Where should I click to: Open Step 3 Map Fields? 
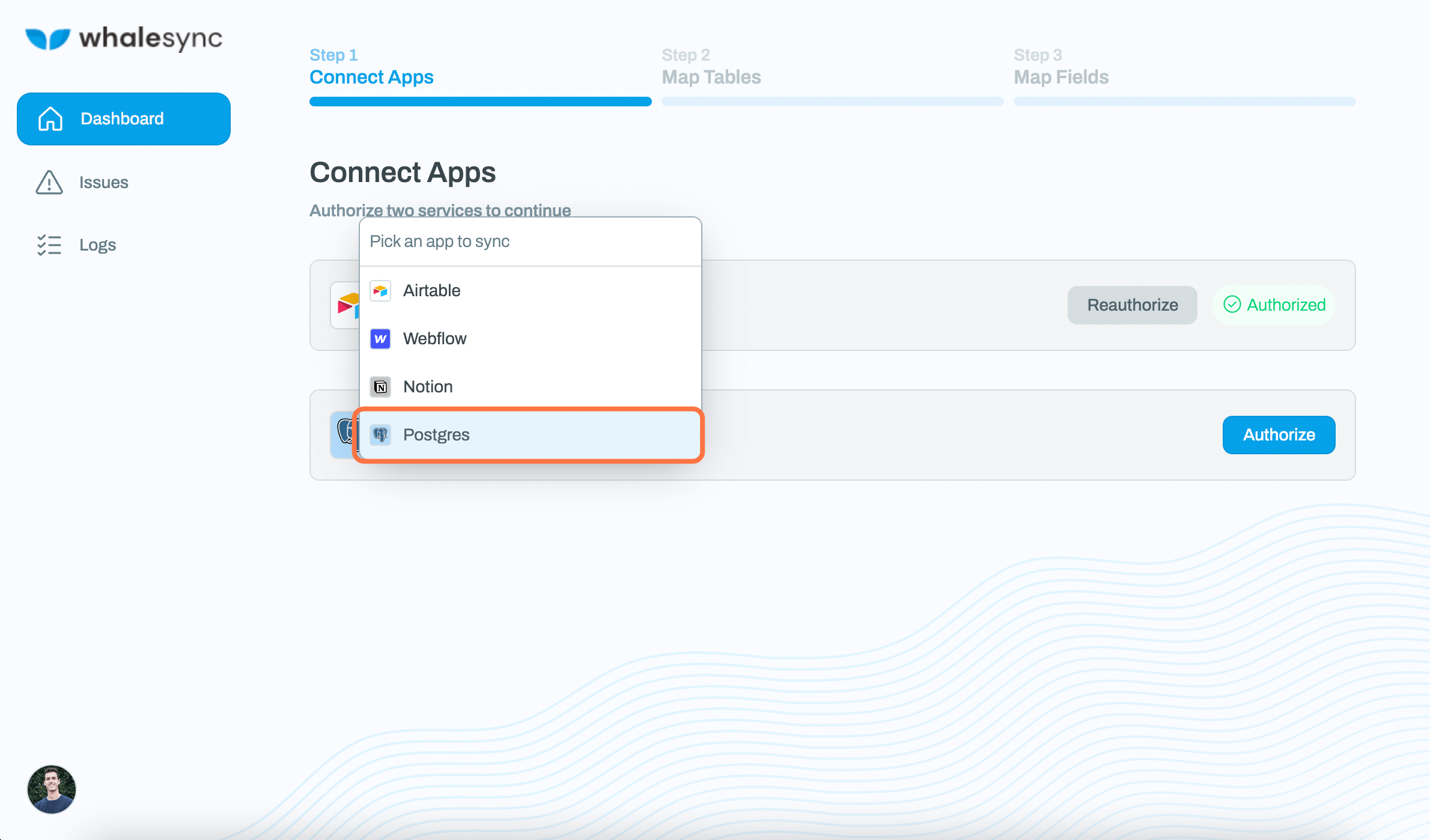click(x=1060, y=77)
